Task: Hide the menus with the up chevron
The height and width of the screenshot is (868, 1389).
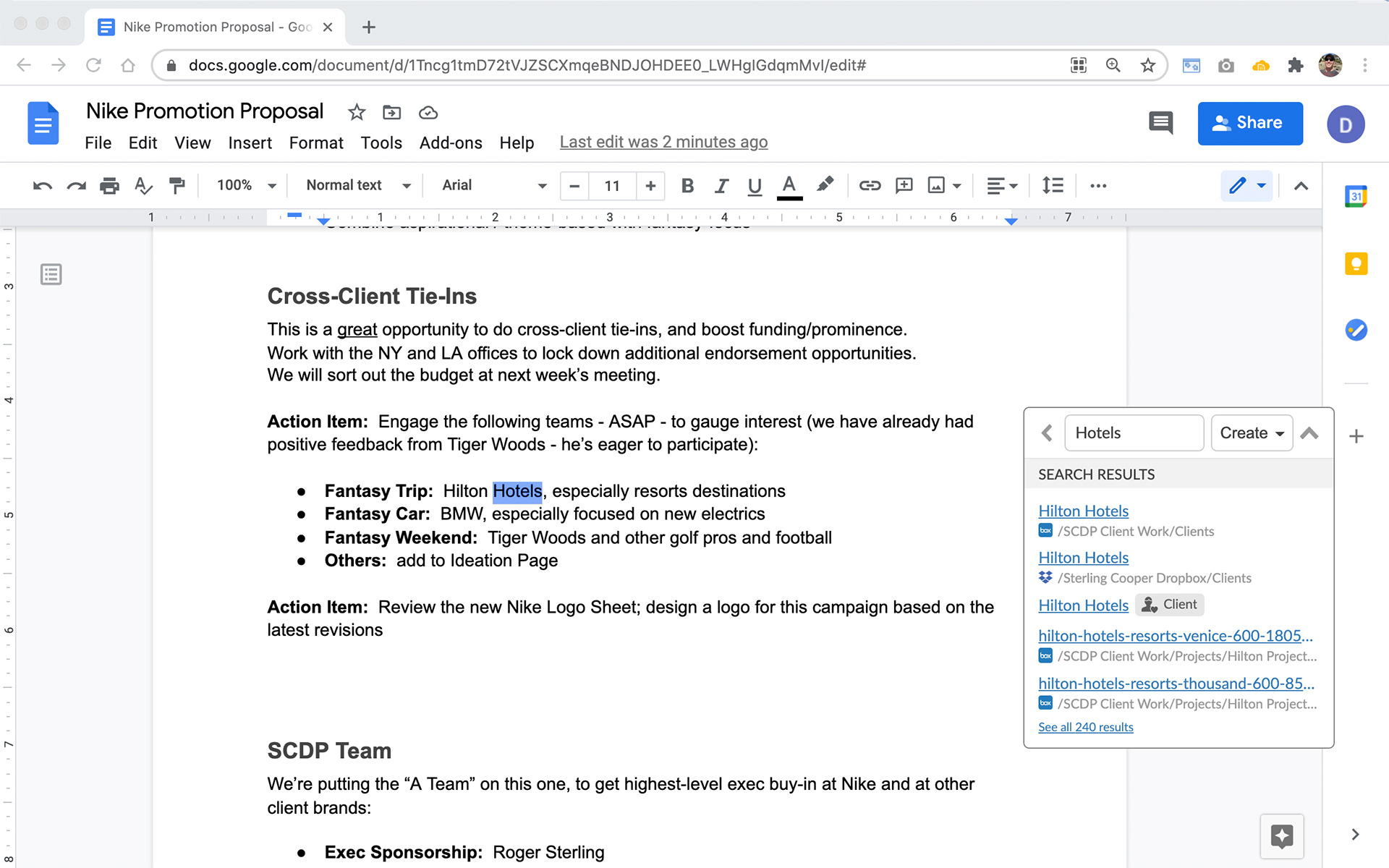Action: [1301, 186]
